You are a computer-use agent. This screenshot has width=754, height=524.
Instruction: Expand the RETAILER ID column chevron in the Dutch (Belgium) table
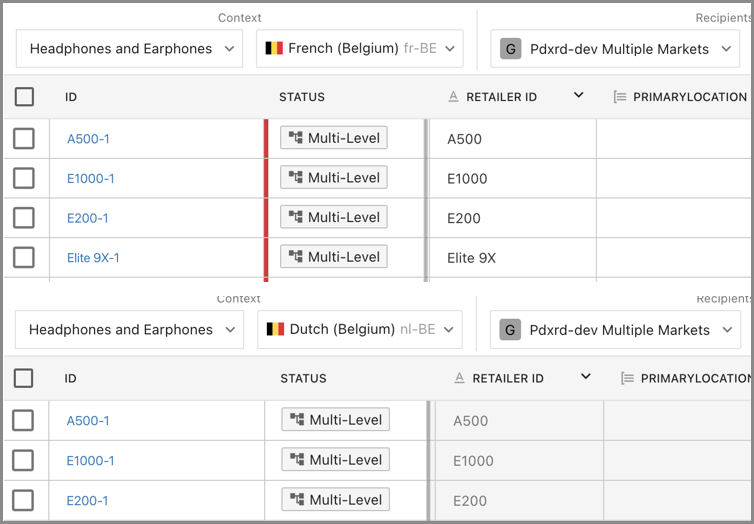click(586, 377)
